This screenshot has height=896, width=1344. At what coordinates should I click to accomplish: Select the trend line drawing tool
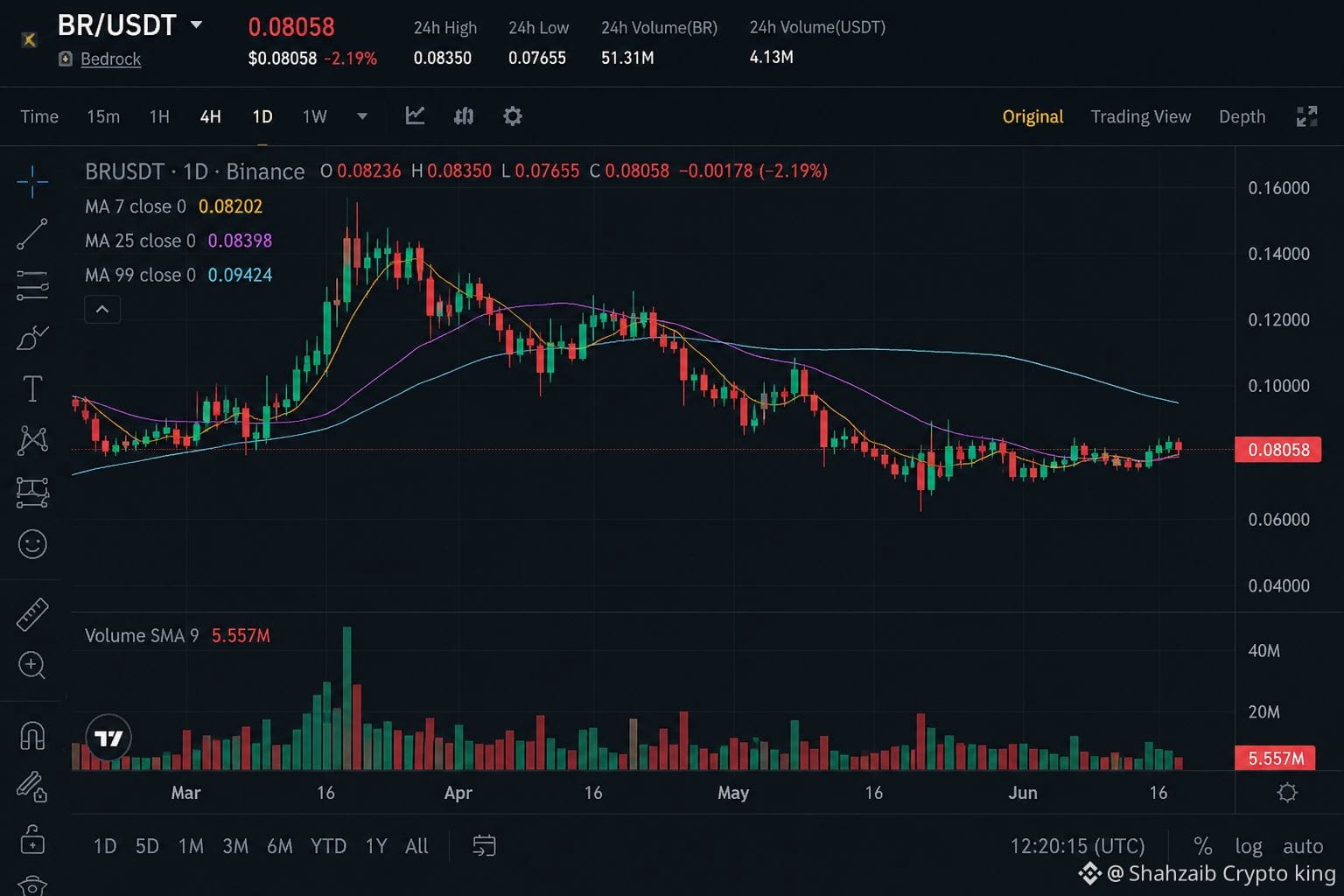tap(32, 234)
